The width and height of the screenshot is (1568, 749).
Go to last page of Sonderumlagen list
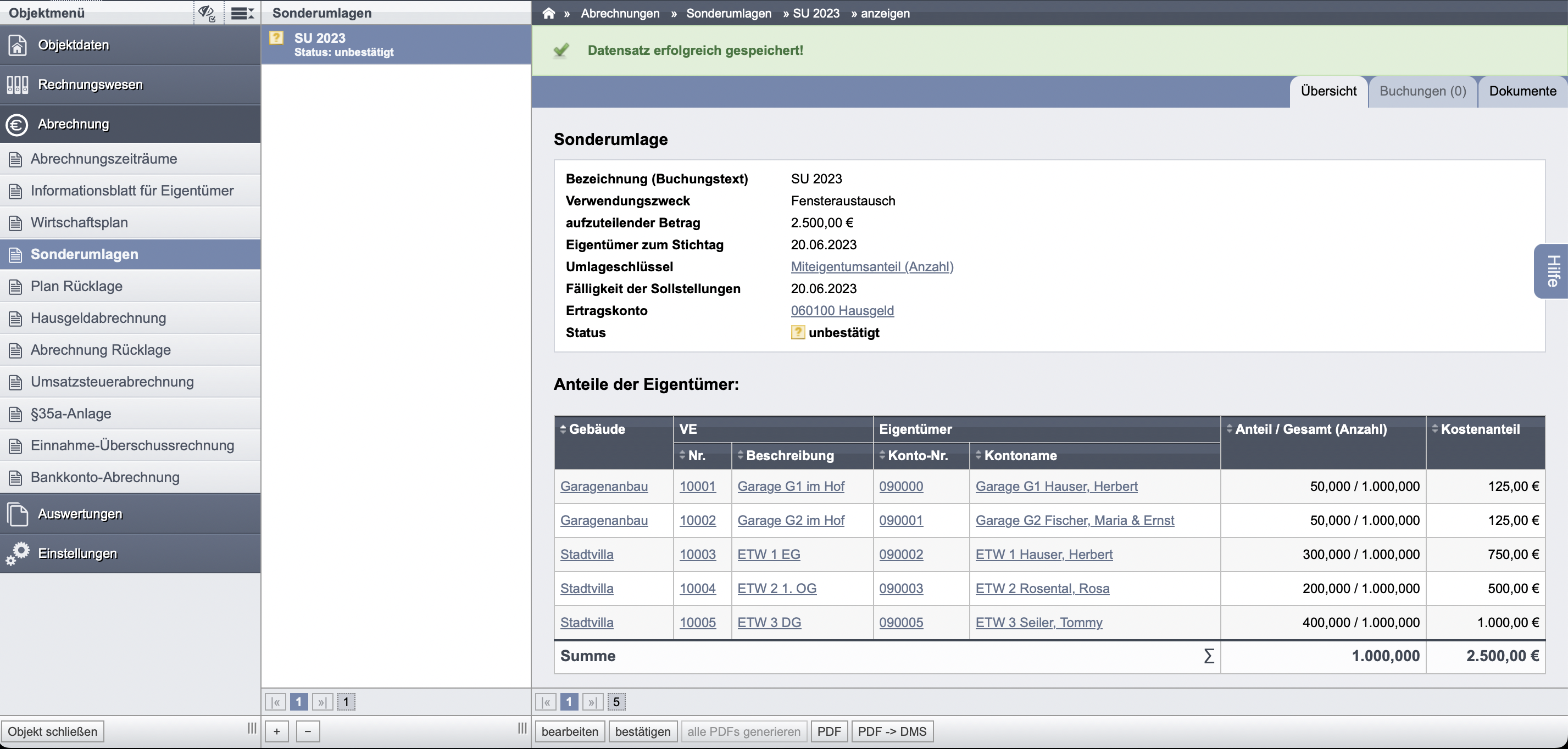323,702
